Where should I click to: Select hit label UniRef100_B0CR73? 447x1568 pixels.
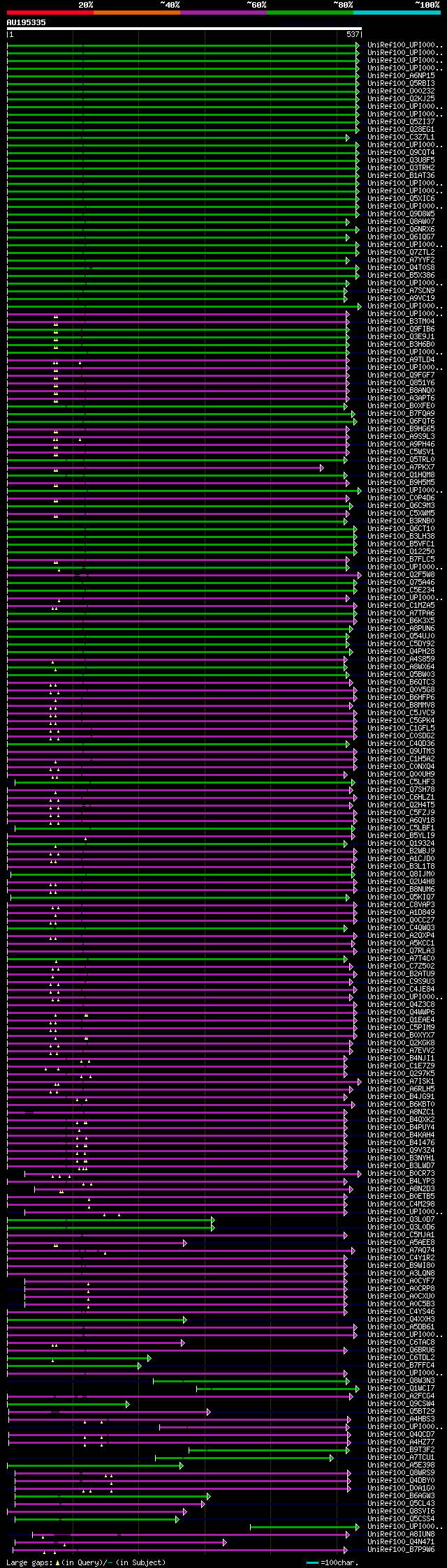(x=401, y=1174)
